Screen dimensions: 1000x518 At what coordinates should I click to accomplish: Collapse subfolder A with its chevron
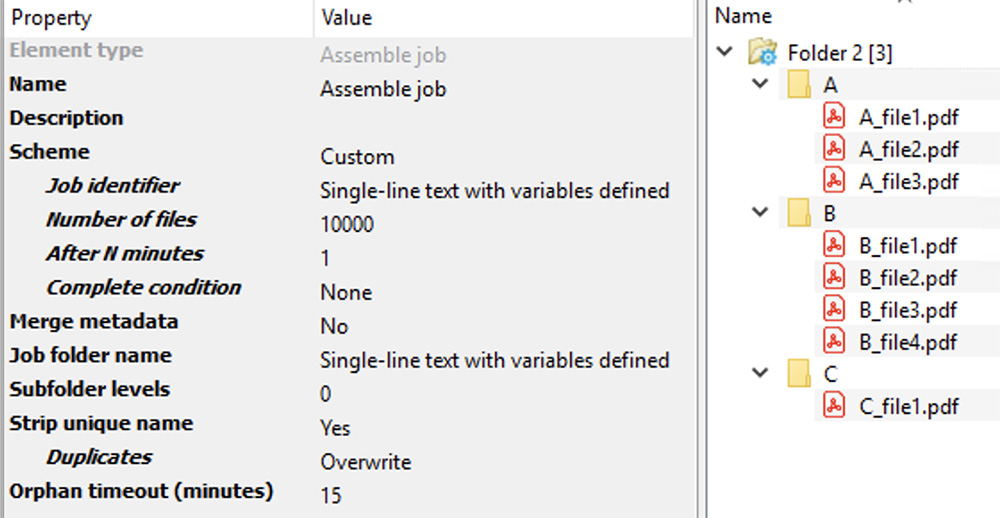pyautogui.click(x=762, y=85)
